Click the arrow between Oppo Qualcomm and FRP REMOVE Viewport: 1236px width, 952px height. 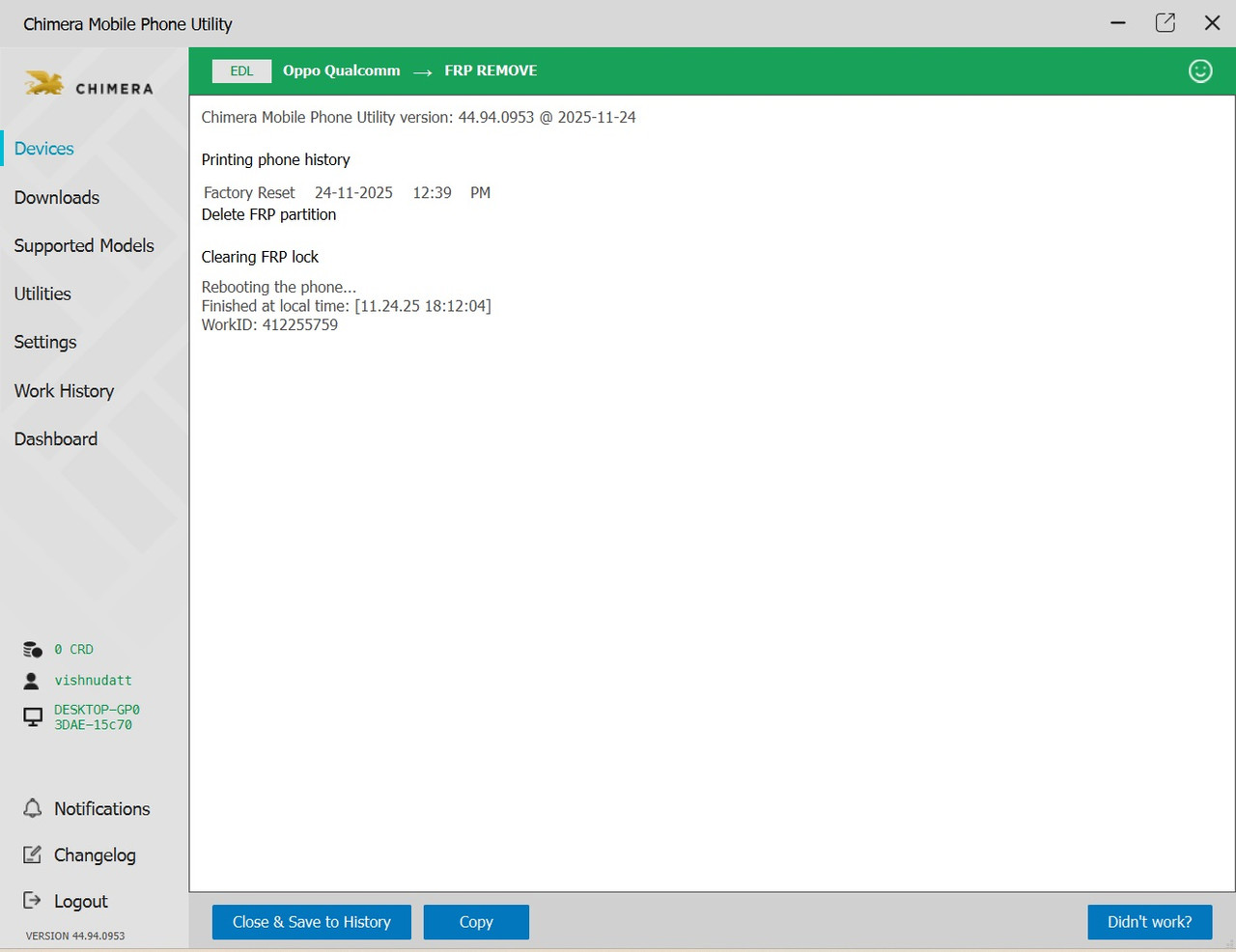422,71
